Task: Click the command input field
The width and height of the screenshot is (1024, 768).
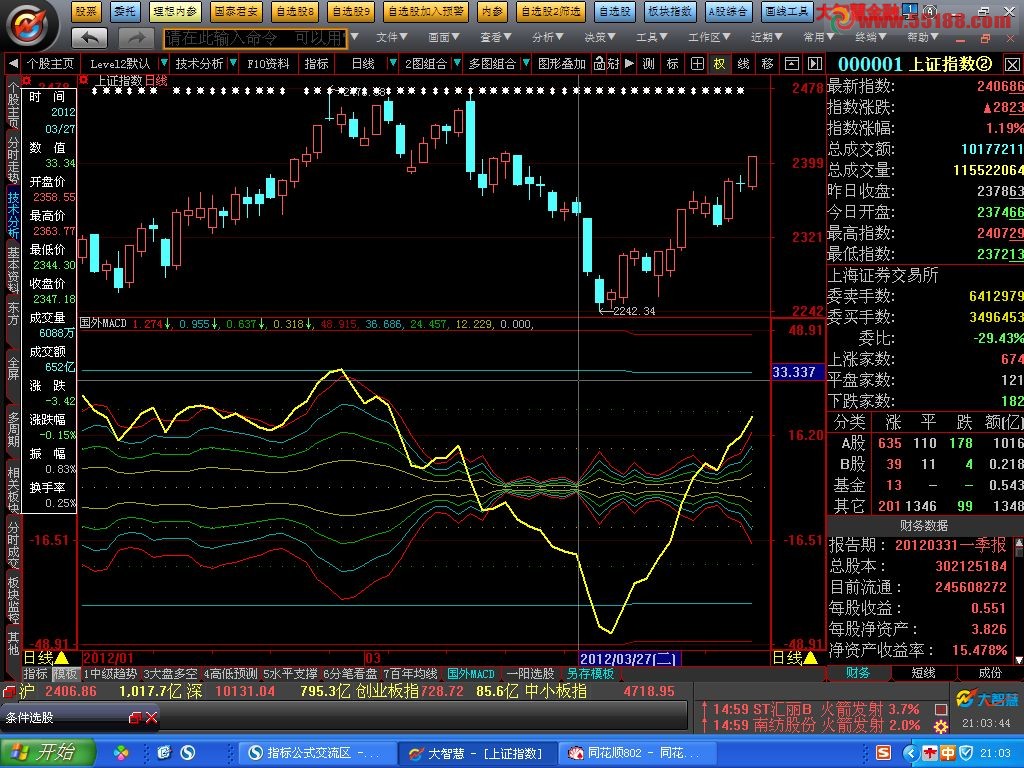Action: [255, 38]
